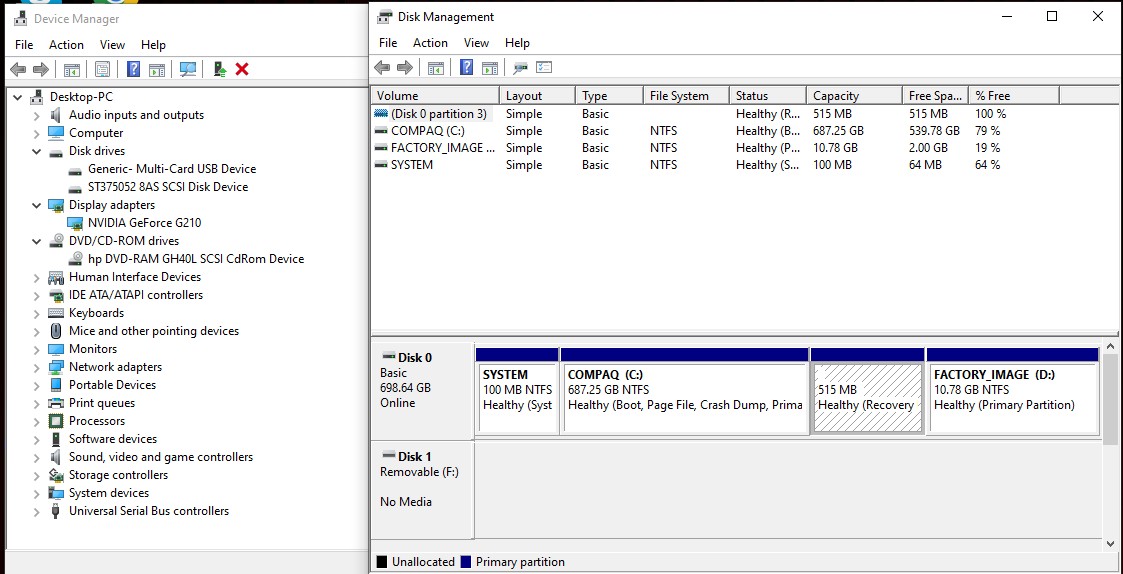Viewport: 1123px width, 574px height.
Task: Click the Help icon in Disk Management toolbar
Action: (466, 67)
